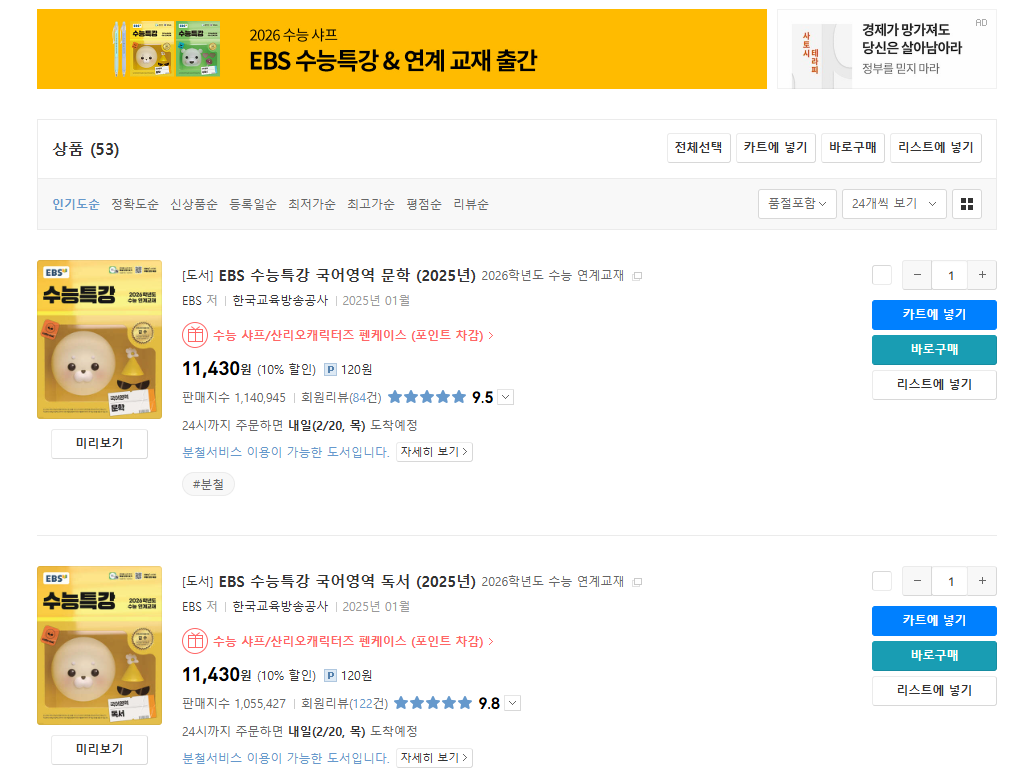Sort by 최고가순
Viewport: 1029px width, 777px height.
pyautogui.click(x=371, y=204)
